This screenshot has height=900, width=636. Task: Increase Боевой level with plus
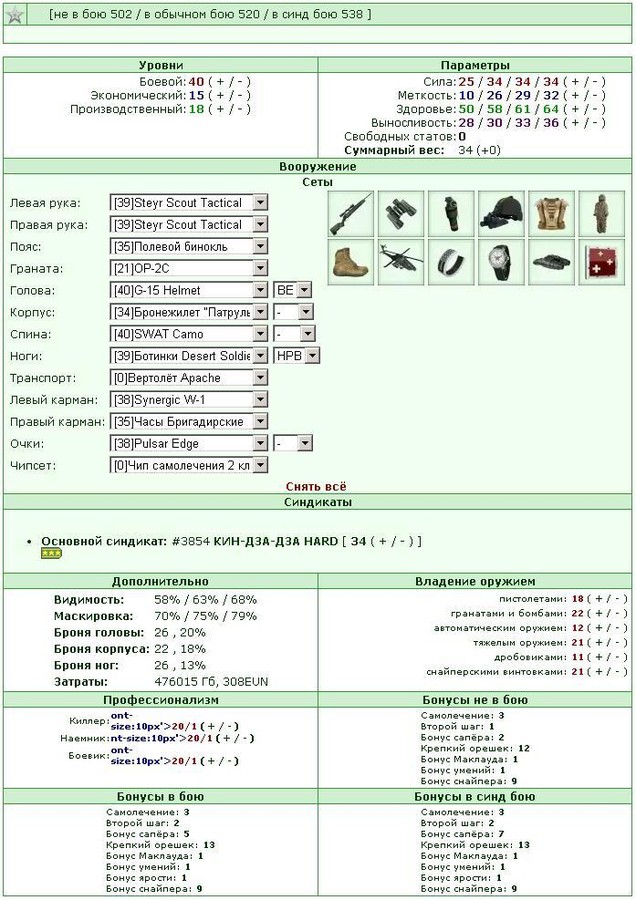[x=220, y=82]
